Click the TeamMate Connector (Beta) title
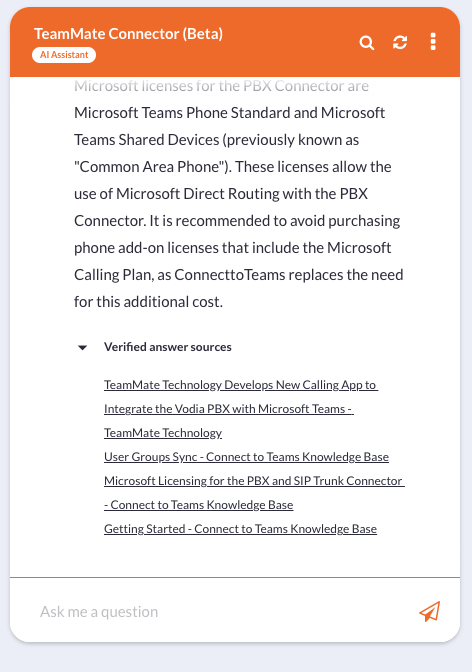This screenshot has width=472, height=672. pos(129,33)
